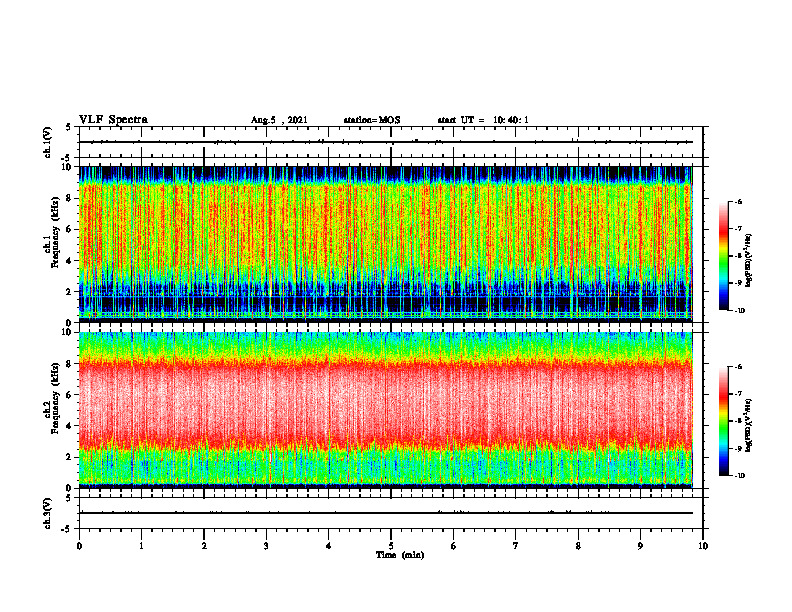Click the "6" frequency tick on ch.1 spectrogram
The height and width of the screenshot is (612, 792).
71,229
